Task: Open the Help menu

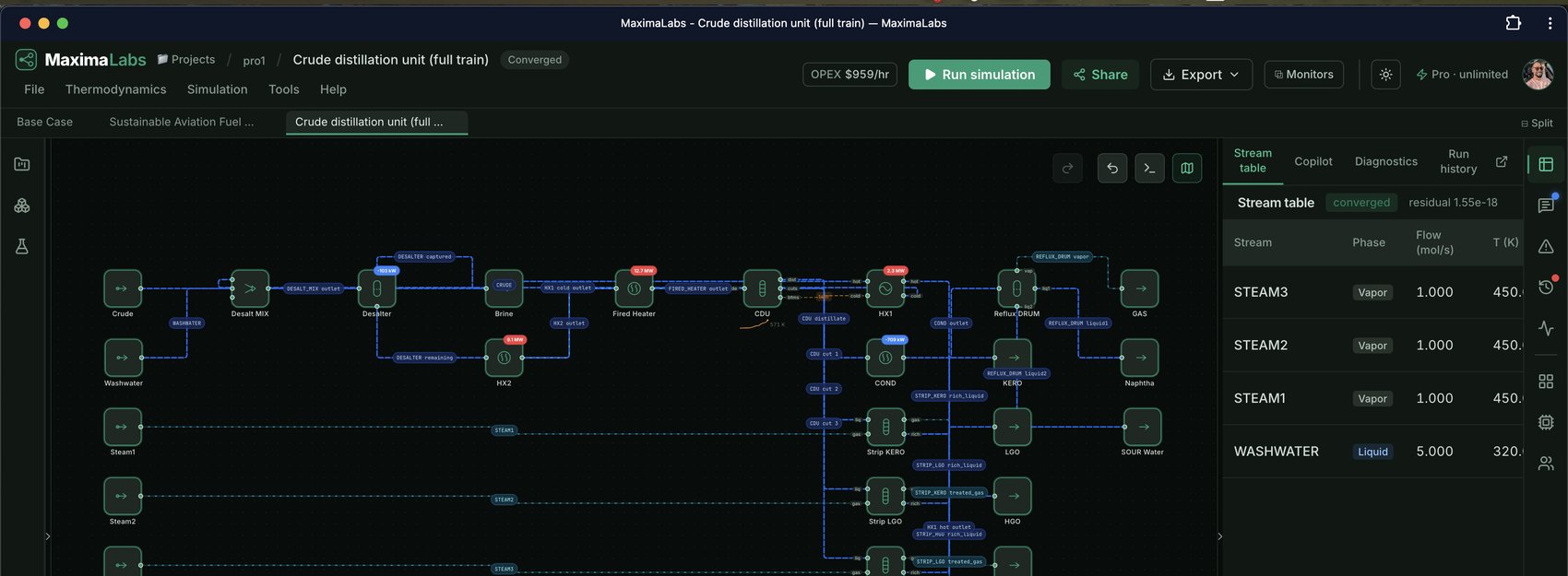Action: (333, 89)
